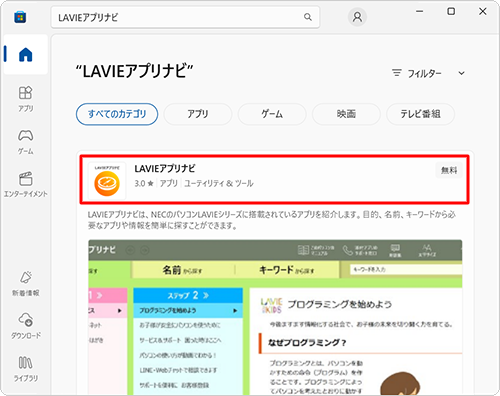
Task: Select the 映画 category tab
Action: [x=346, y=114]
